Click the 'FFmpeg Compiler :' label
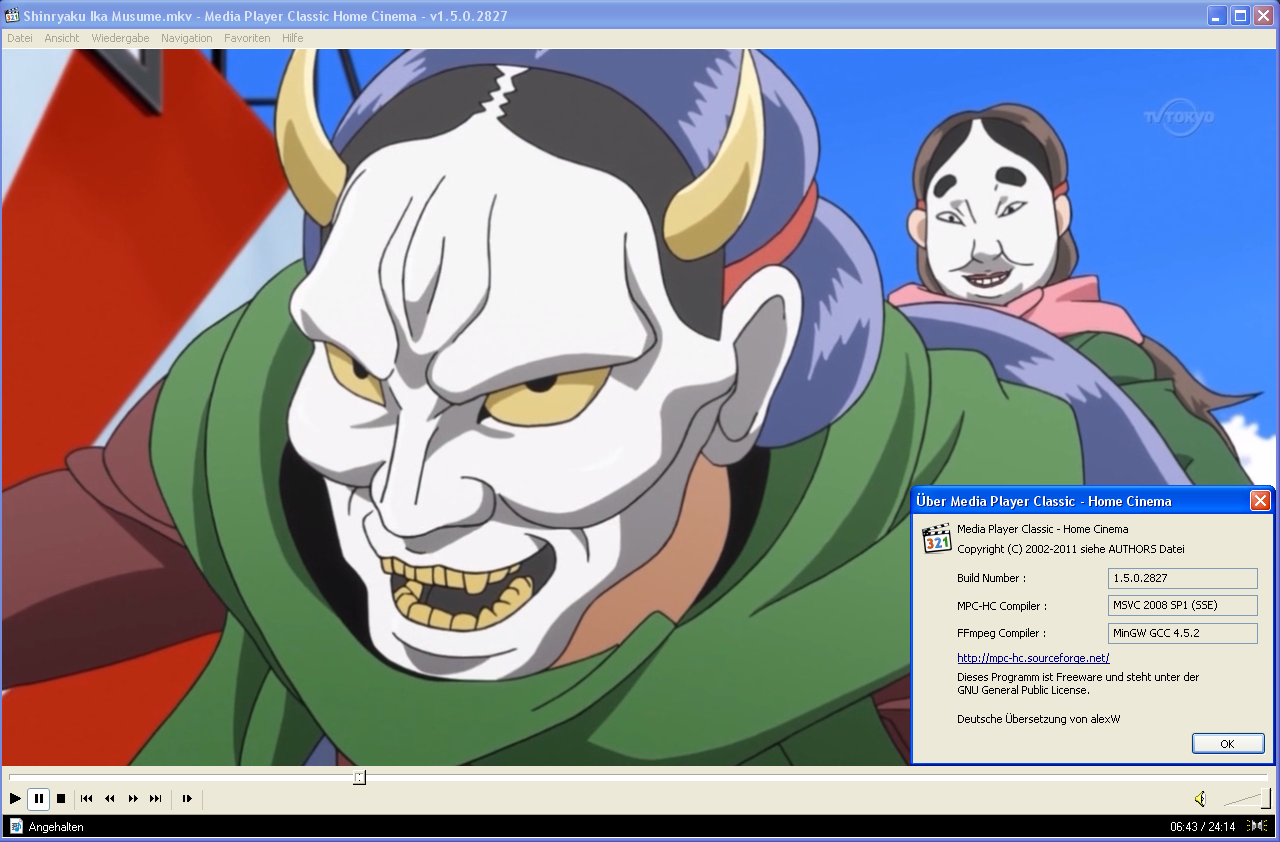This screenshot has height=842, width=1280. click(x=1001, y=633)
